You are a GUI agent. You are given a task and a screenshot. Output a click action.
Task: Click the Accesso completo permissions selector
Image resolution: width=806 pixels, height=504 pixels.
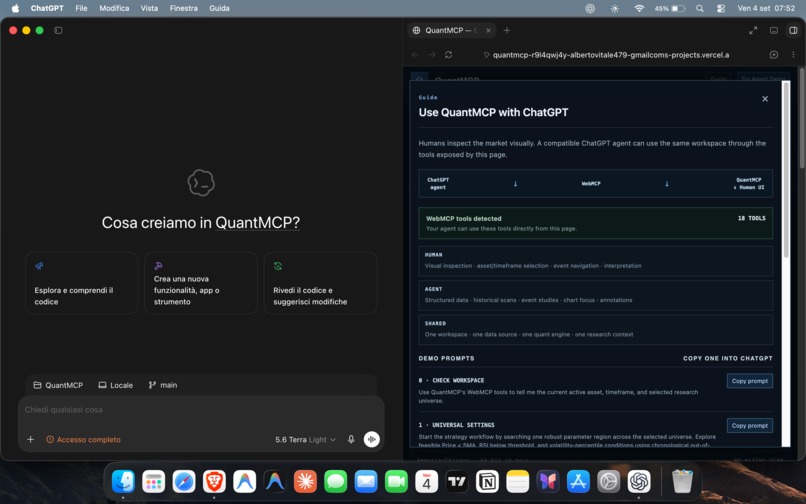pyautogui.click(x=83, y=439)
